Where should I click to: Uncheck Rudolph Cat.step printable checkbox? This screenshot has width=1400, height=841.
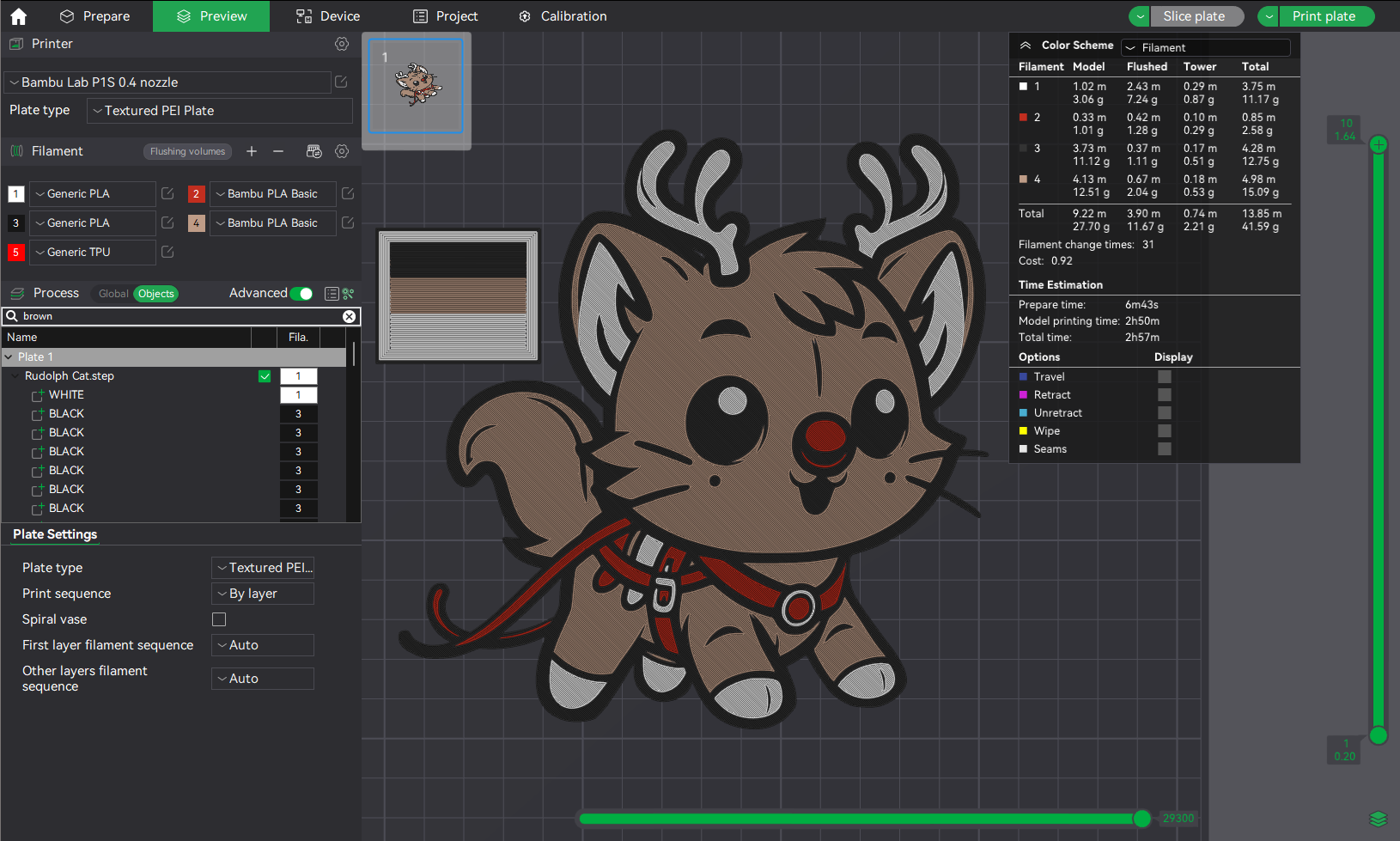click(265, 376)
